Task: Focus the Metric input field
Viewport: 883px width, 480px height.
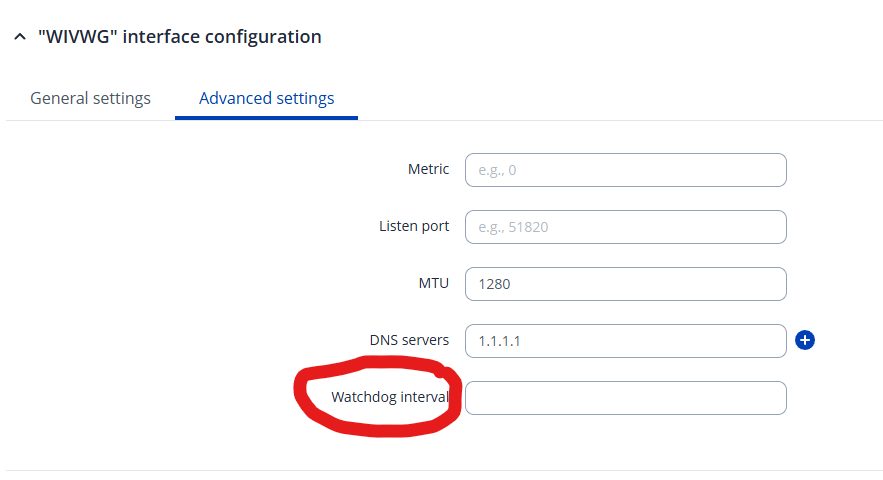Action: [x=625, y=170]
